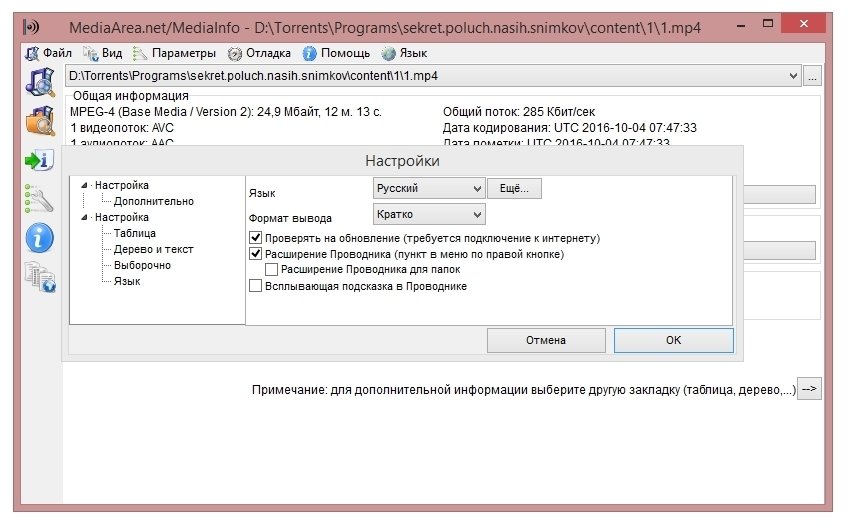The height and width of the screenshot is (531, 850).
Task: Enable Explorer tooltip (Всплывающая подсказка) checkbox
Action: coord(256,286)
